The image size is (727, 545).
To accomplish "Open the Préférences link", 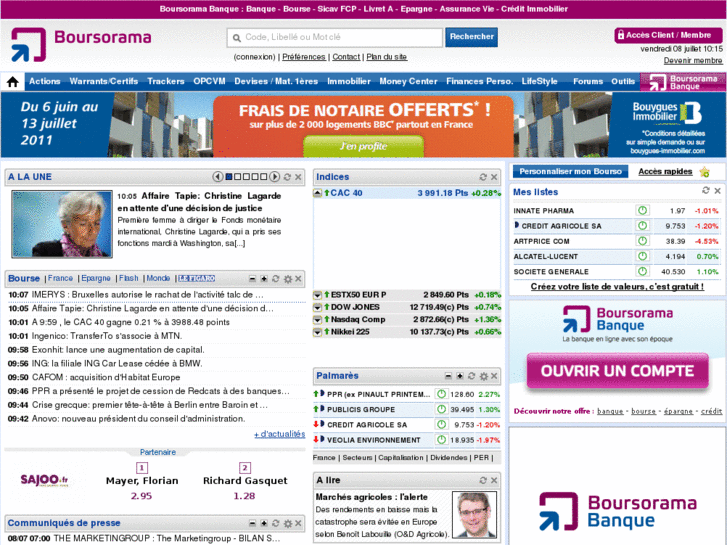I will pyautogui.click(x=304, y=57).
